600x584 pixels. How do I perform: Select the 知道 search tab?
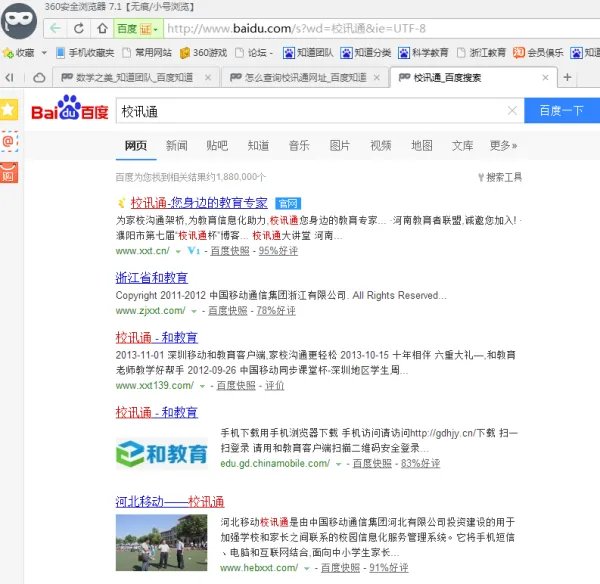(258, 145)
